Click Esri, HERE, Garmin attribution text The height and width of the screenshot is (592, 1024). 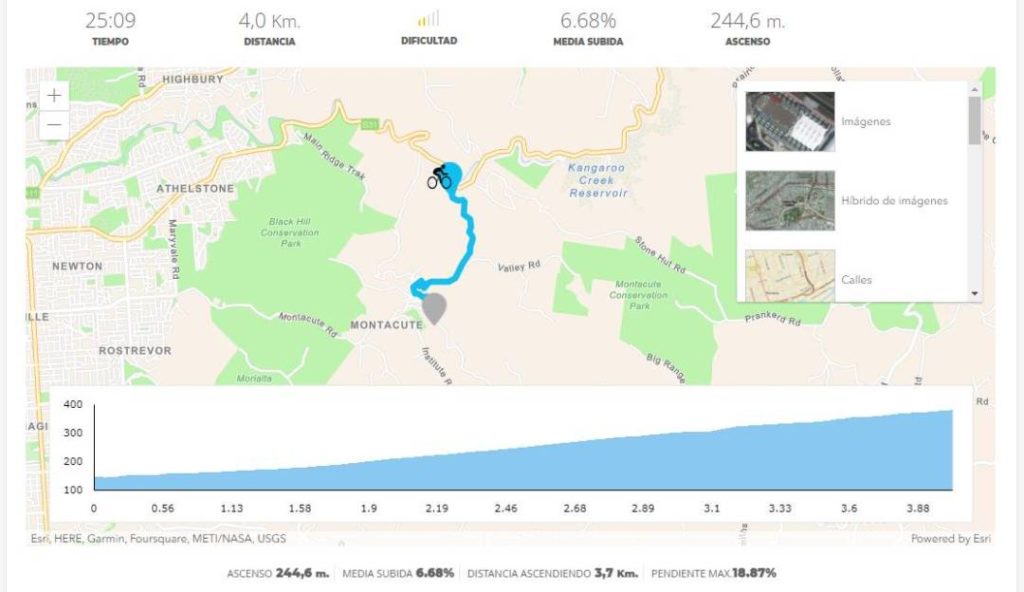158,538
